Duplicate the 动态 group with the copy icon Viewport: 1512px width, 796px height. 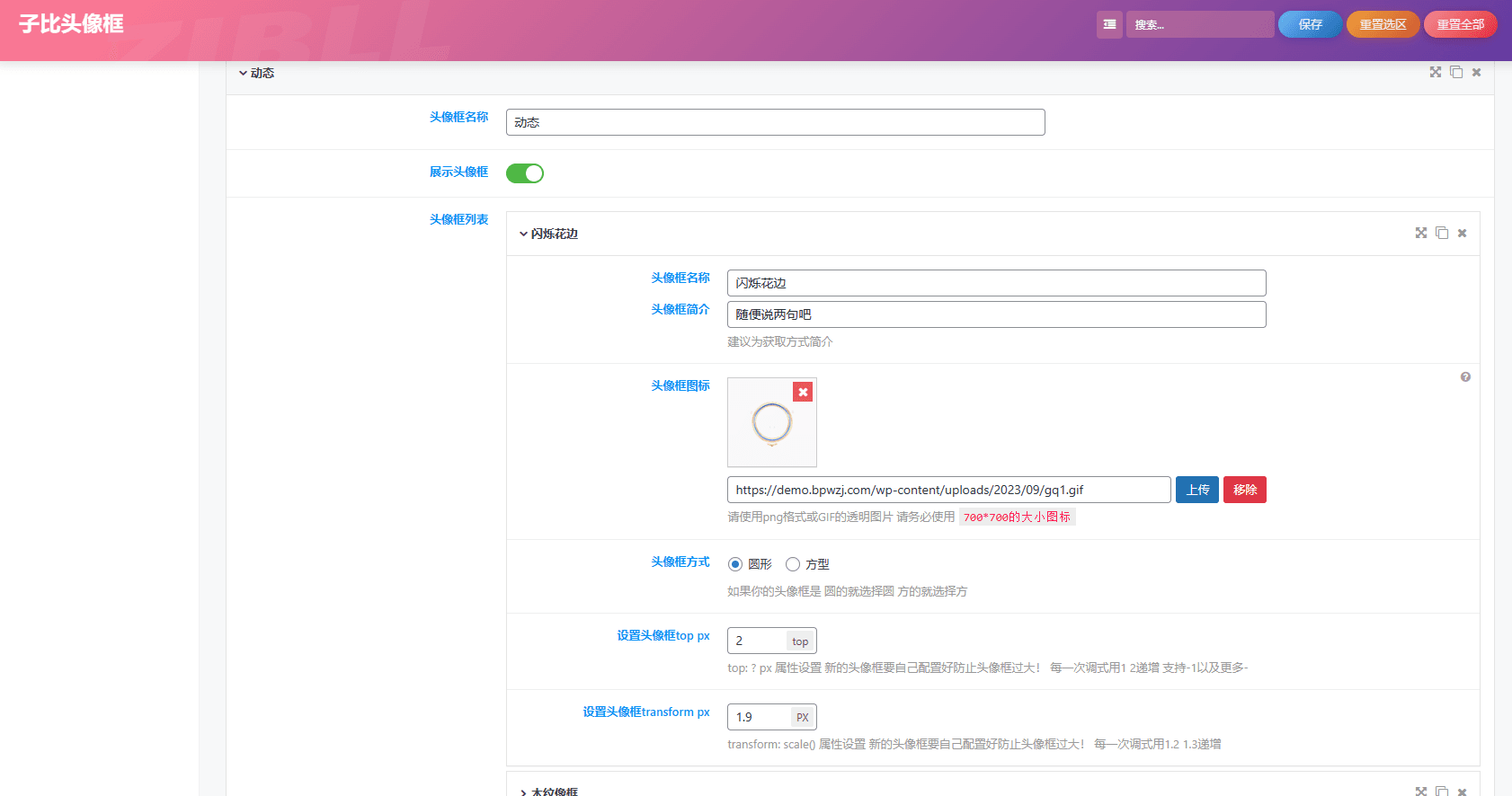(1456, 72)
